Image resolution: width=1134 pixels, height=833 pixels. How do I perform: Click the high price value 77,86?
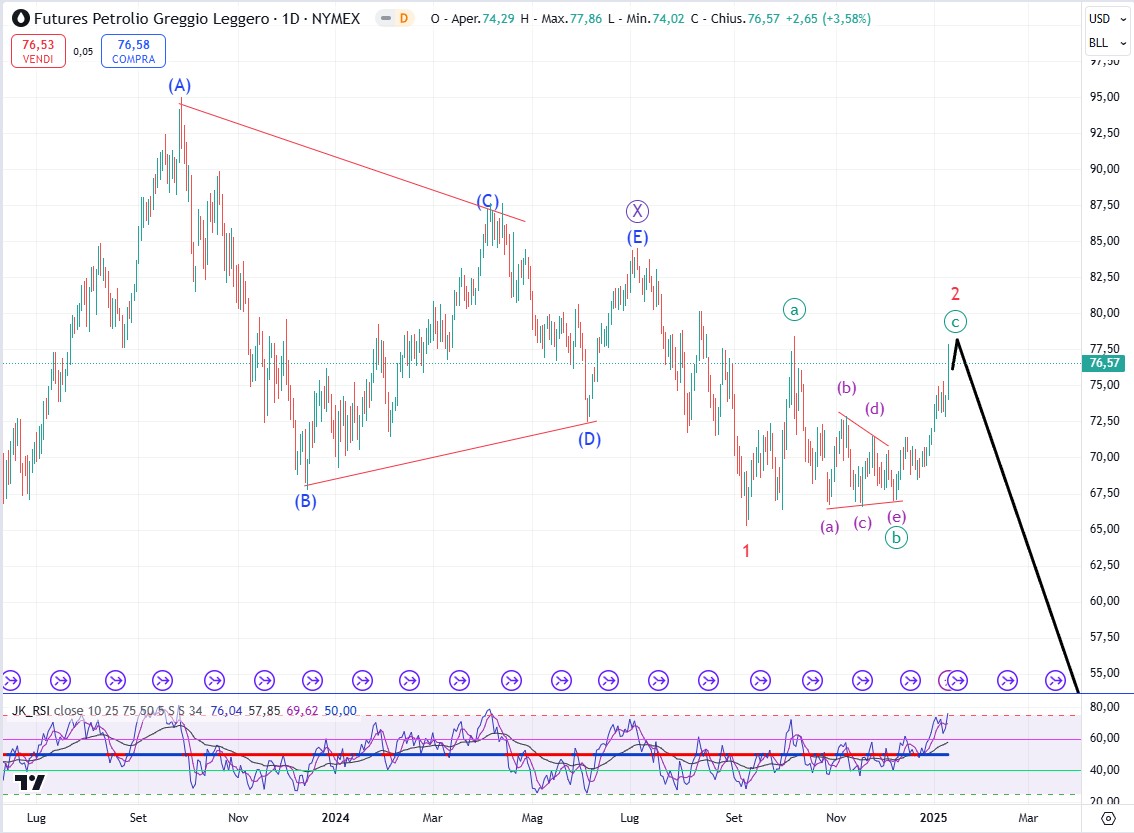pyautogui.click(x=586, y=19)
